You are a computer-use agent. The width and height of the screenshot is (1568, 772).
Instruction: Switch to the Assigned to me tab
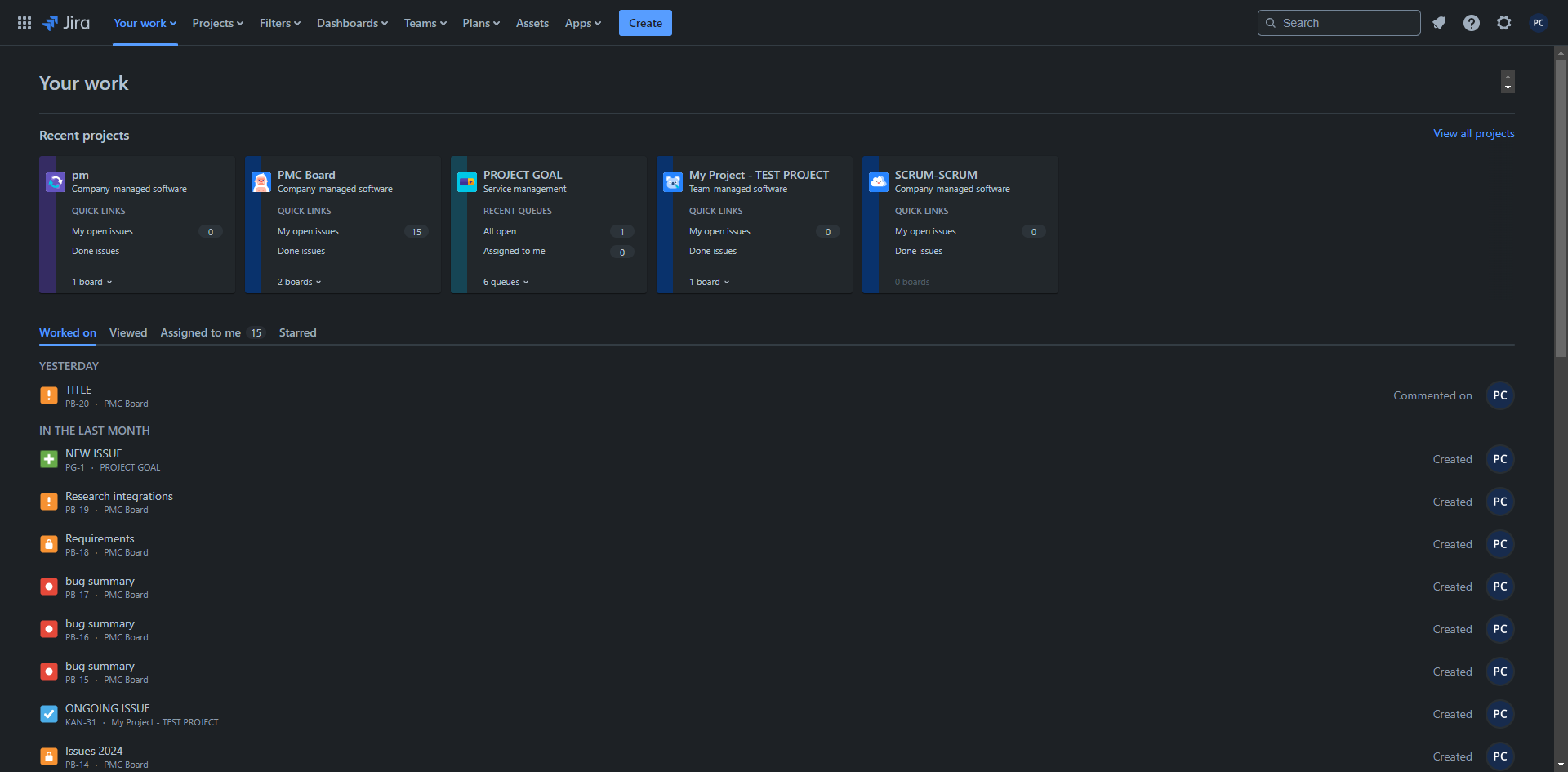tap(213, 332)
